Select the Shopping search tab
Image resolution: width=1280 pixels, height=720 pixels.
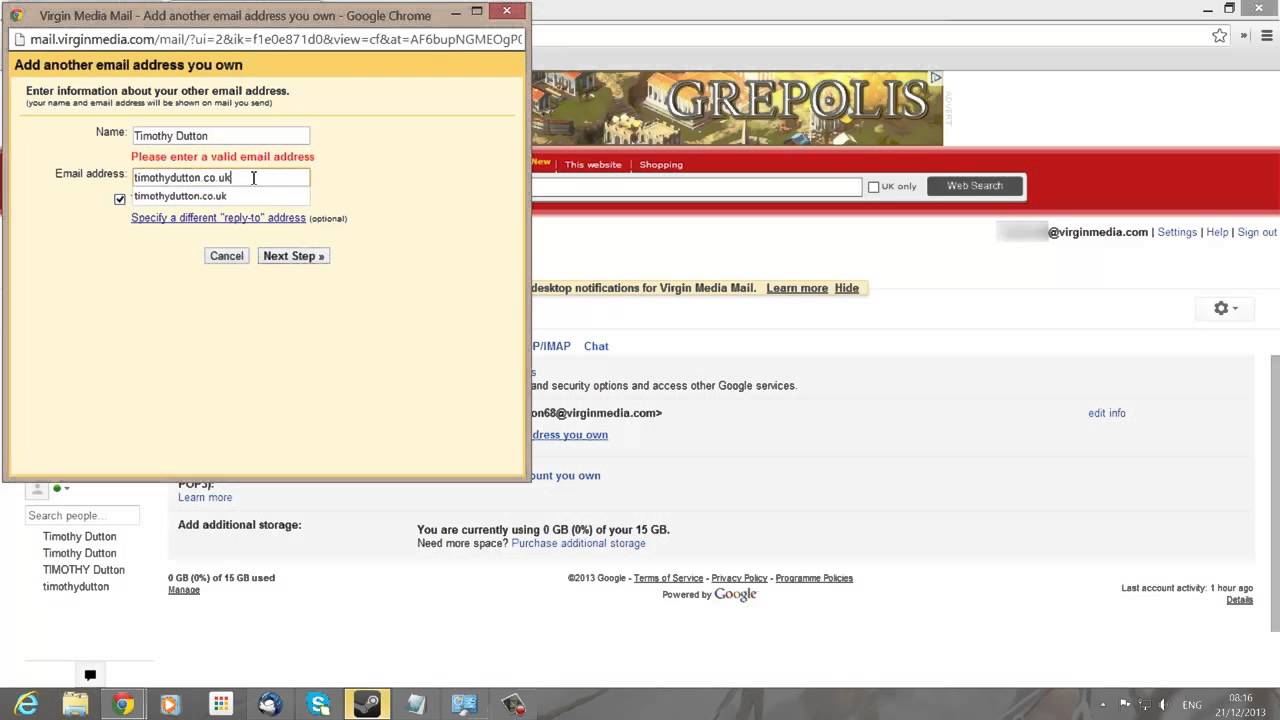pyautogui.click(x=661, y=164)
